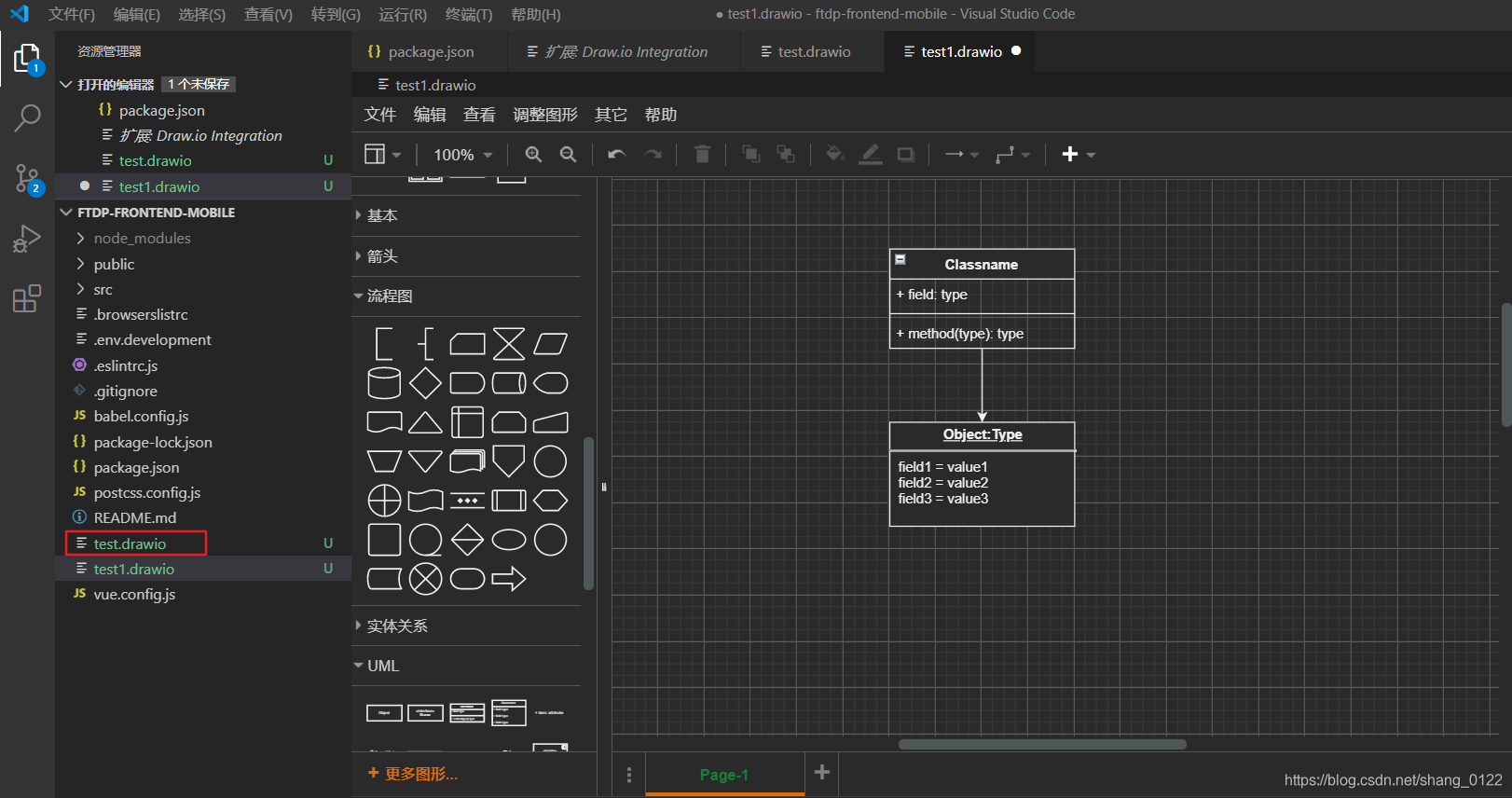Open the view layout dropdown
The width and height of the screenshot is (1512, 798).
point(382,154)
